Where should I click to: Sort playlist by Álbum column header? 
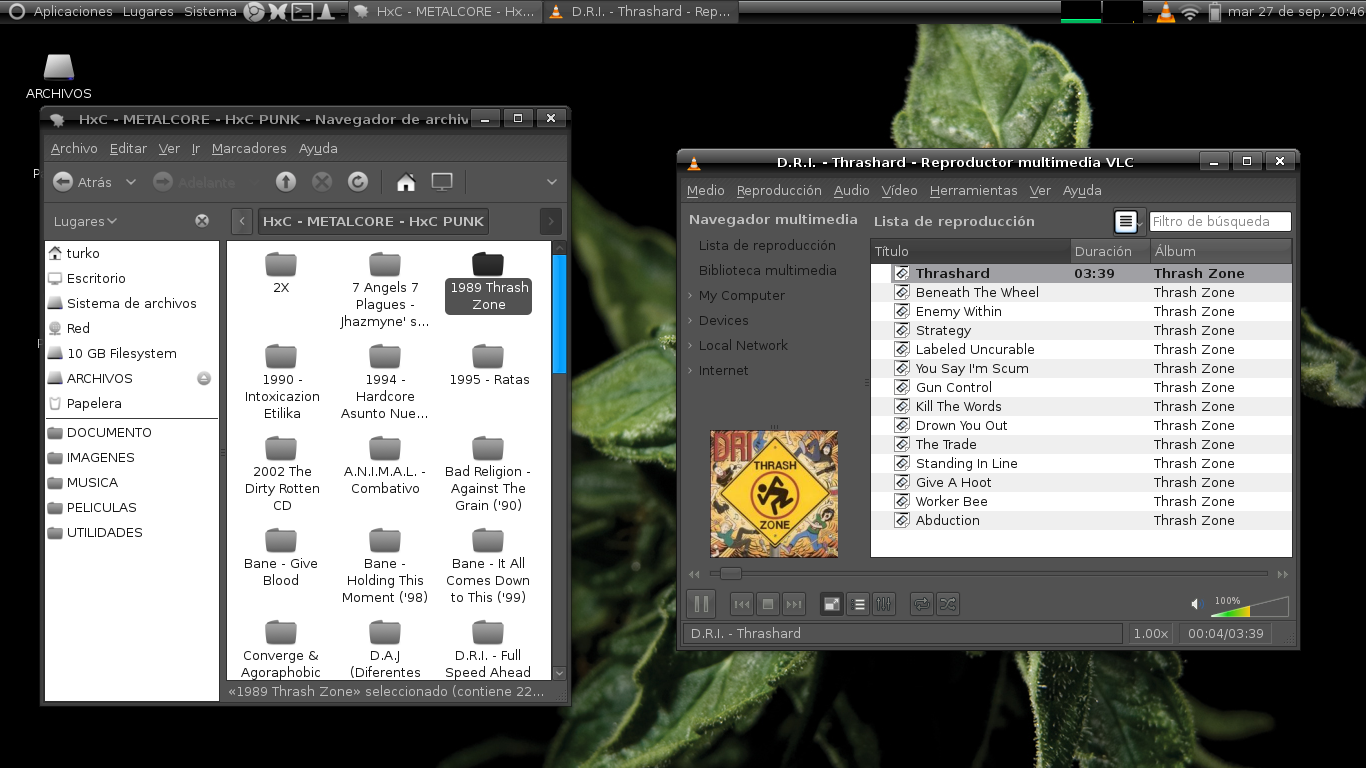tap(1221, 251)
